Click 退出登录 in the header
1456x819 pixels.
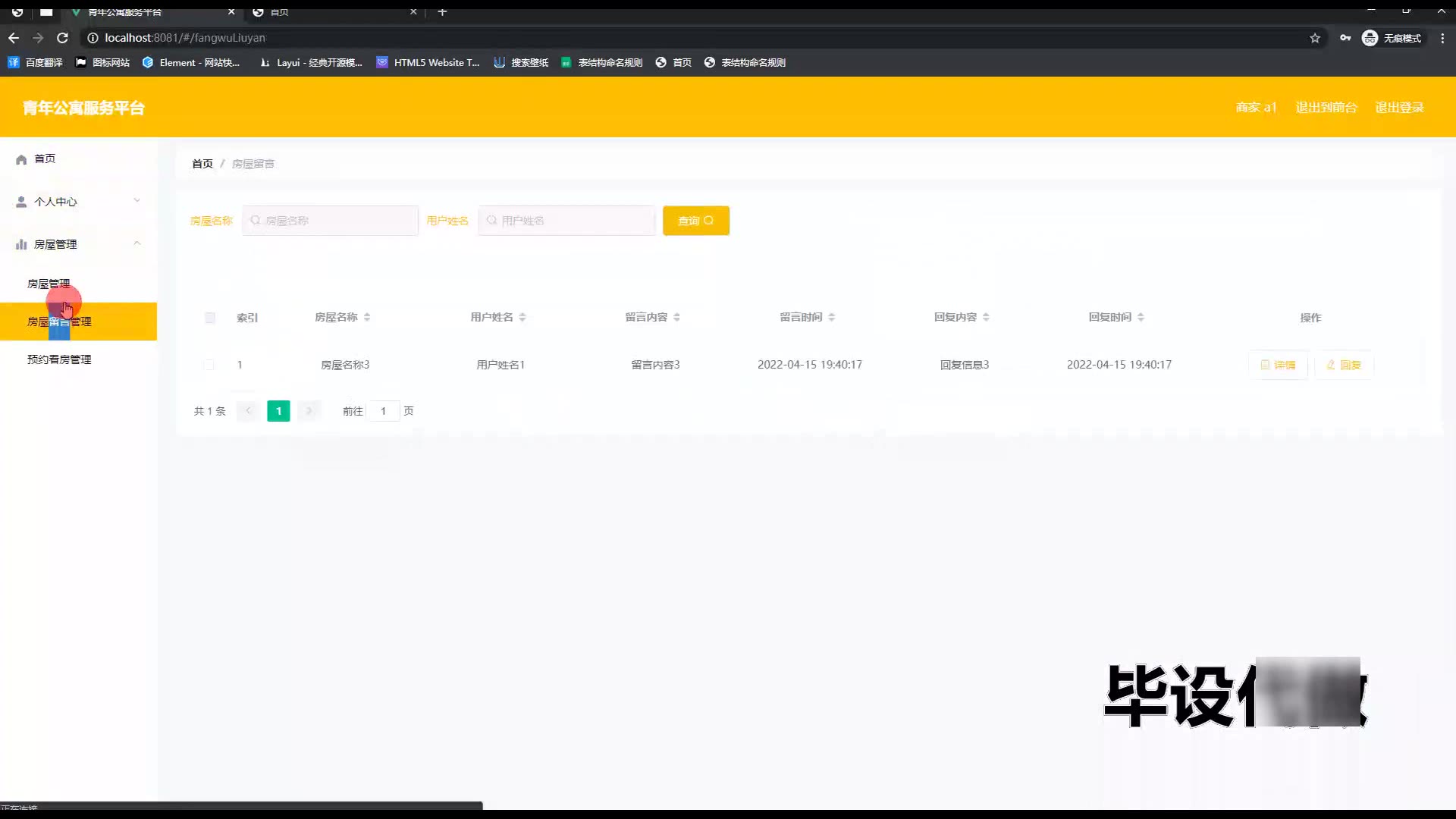point(1399,108)
